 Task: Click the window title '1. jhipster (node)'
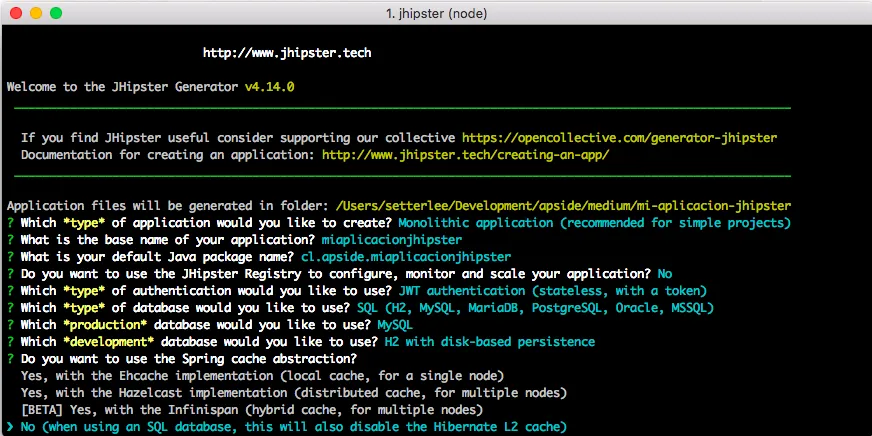click(436, 13)
